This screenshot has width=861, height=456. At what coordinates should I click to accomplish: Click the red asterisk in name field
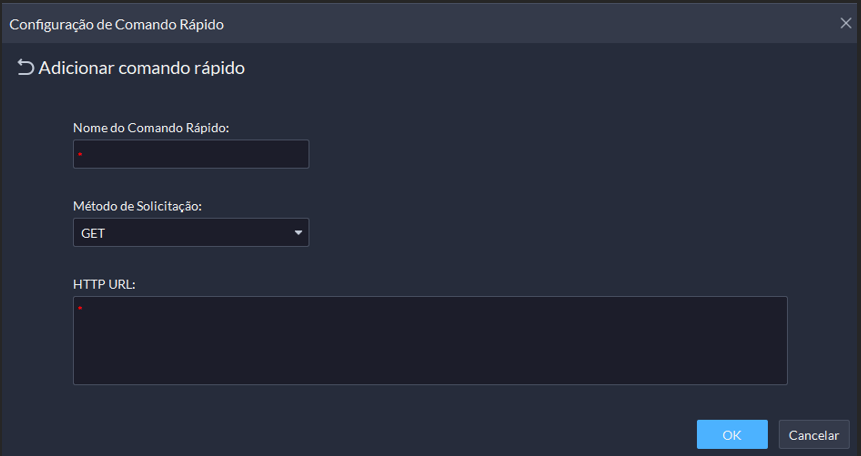(80, 155)
